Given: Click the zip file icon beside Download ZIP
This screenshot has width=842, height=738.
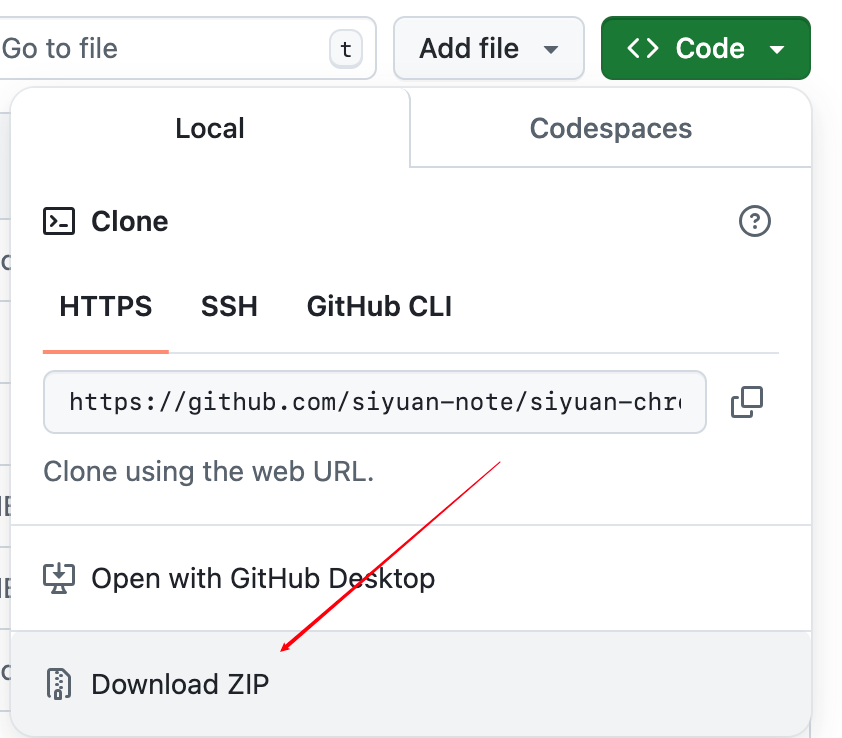Looking at the screenshot, I should (59, 684).
